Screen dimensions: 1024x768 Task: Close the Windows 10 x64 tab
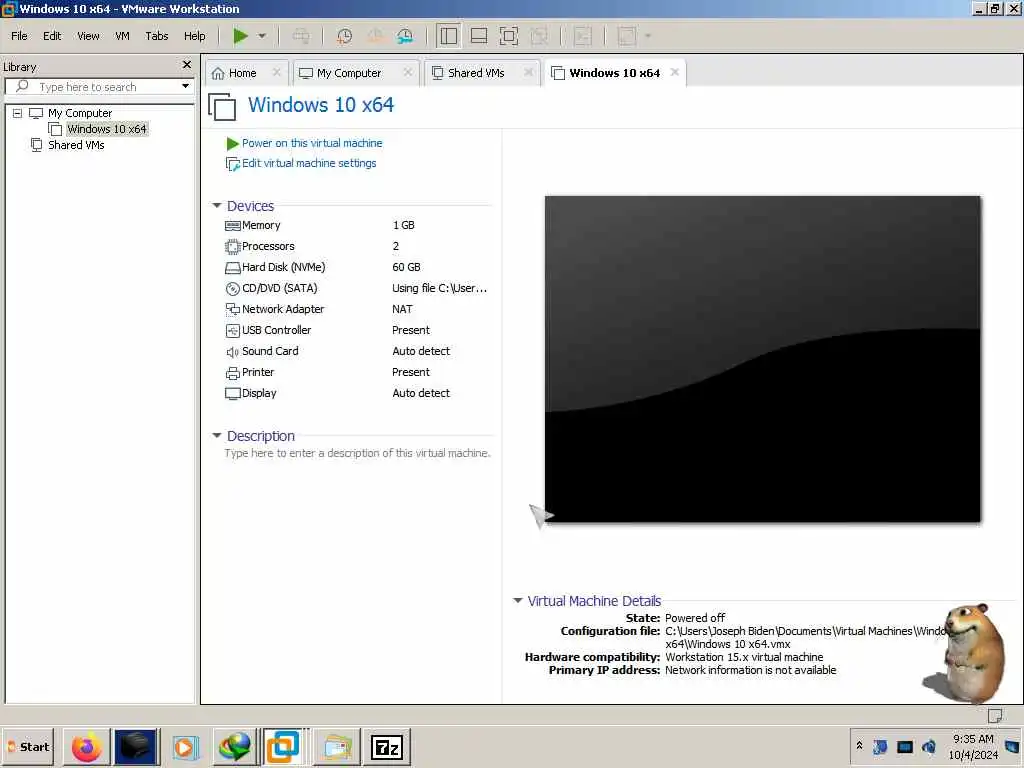tap(675, 72)
